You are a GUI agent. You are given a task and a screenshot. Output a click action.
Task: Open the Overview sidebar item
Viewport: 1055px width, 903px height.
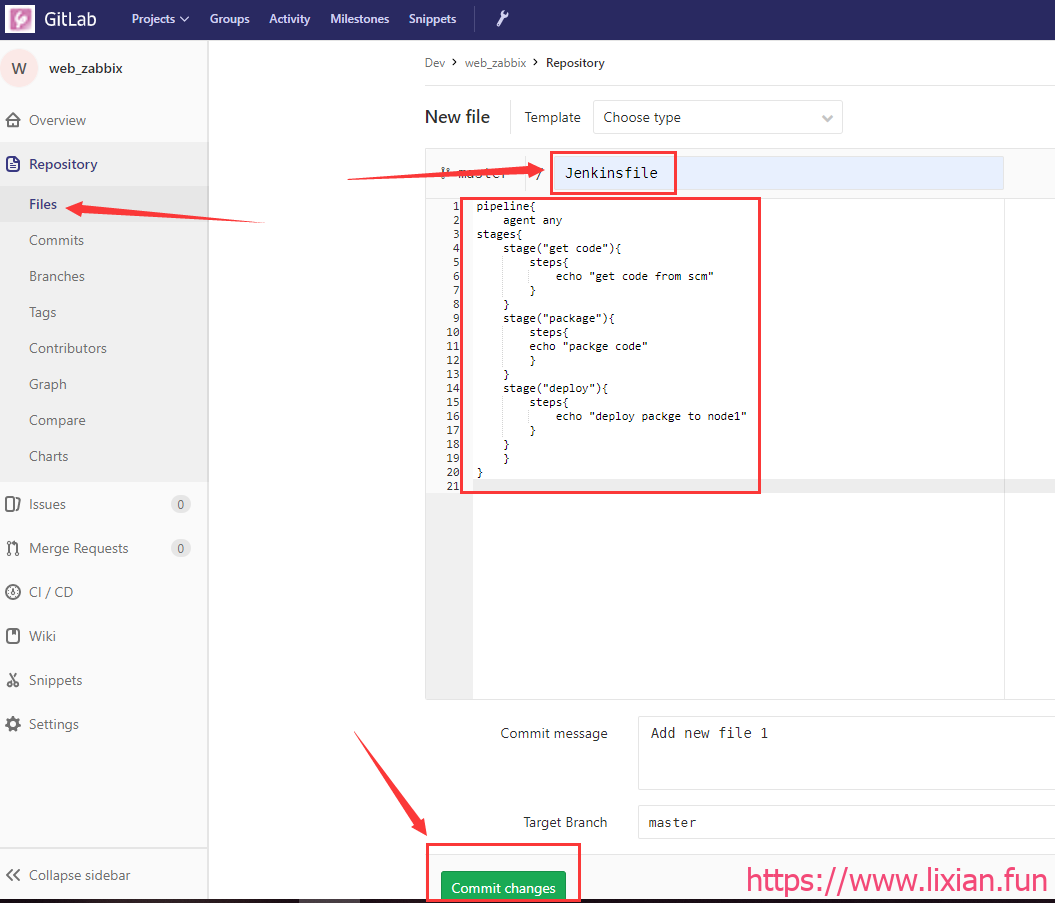coord(57,120)
